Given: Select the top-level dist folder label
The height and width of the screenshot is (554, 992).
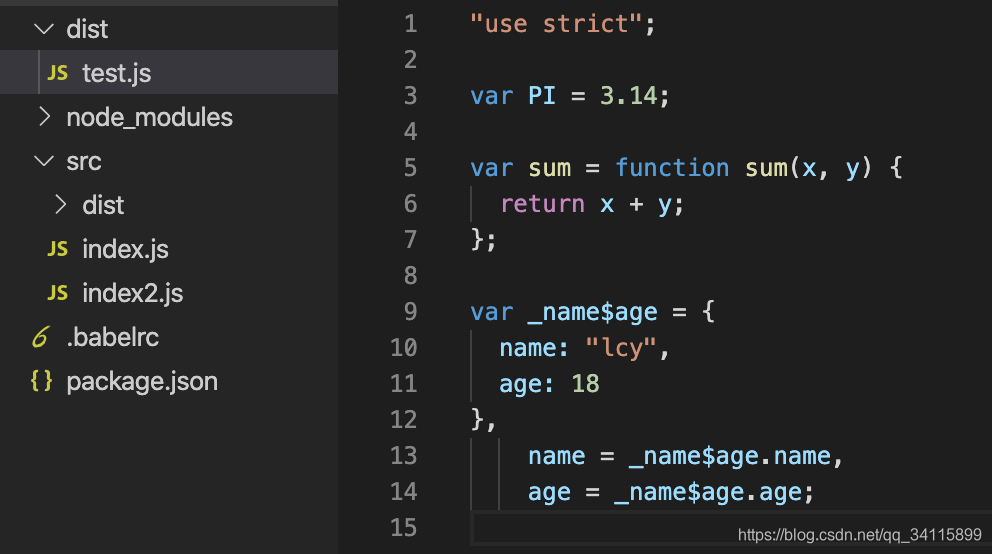Looking at the screenshot, I should pos(87,29).
